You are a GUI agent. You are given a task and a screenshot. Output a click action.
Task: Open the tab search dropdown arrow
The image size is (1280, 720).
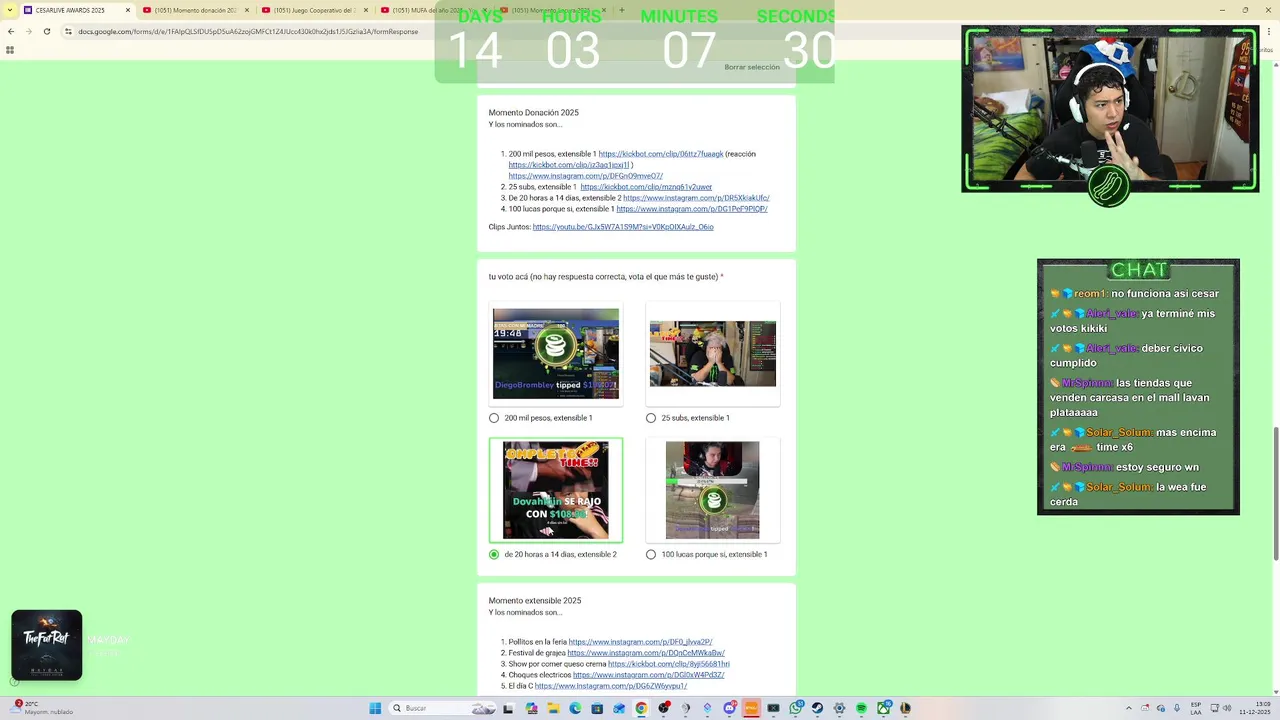(10, 10)
